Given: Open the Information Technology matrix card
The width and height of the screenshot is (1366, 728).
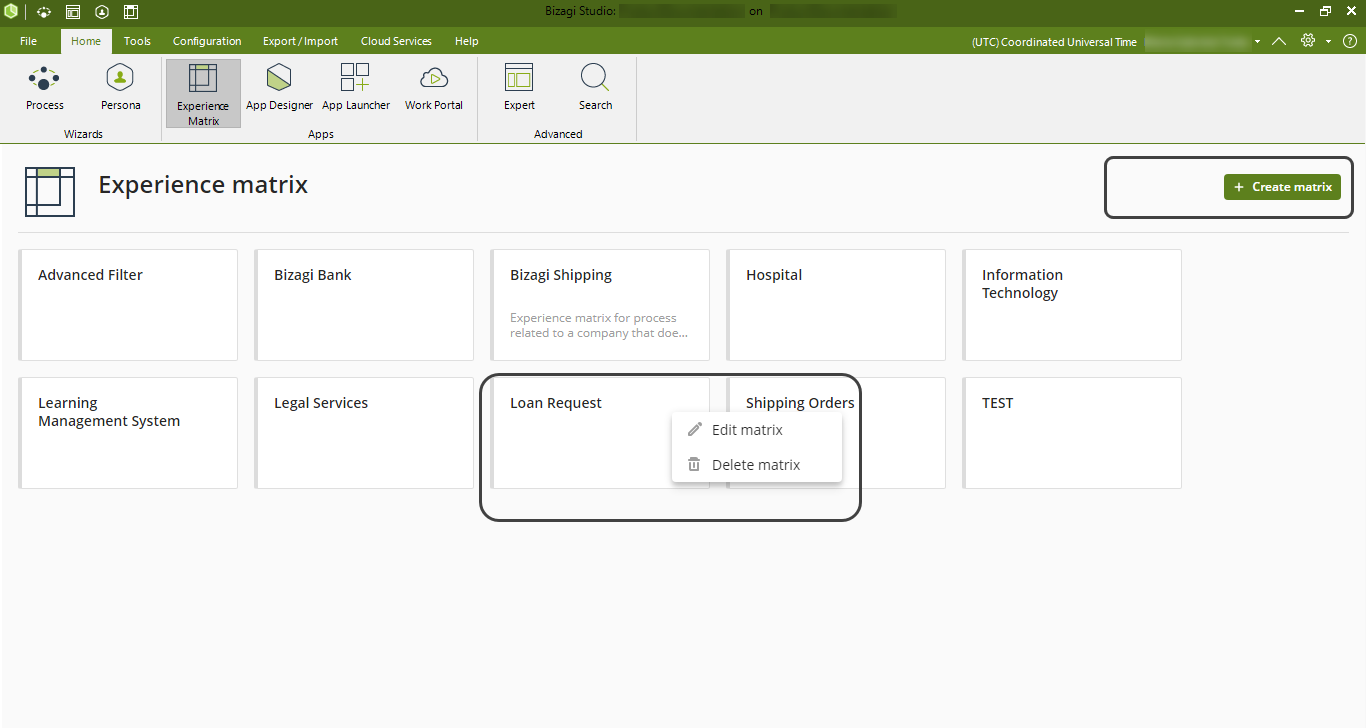Looking at the screenshot, I should pos(1072,305).
